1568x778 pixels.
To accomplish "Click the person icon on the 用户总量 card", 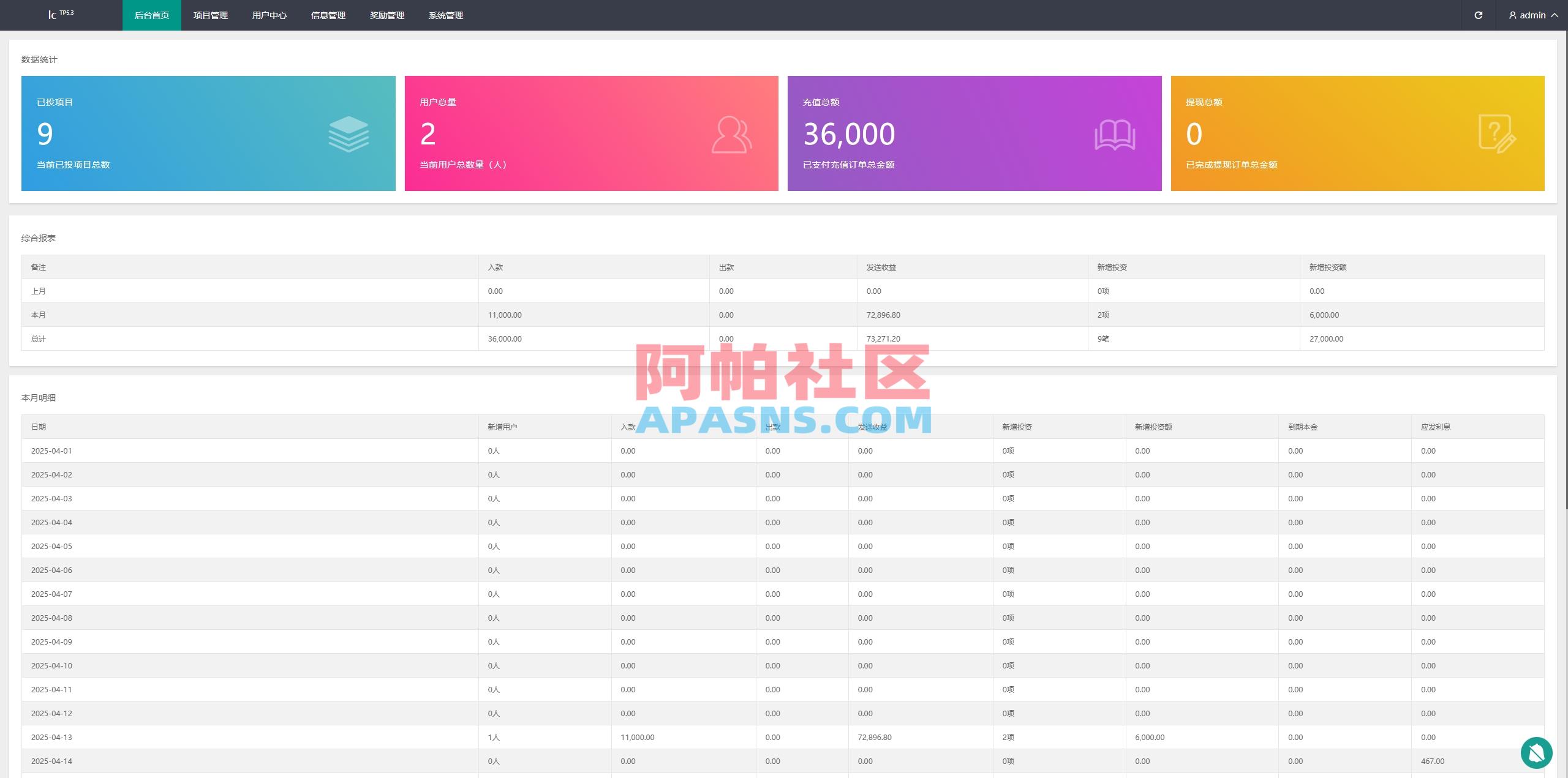I will 731,134.
